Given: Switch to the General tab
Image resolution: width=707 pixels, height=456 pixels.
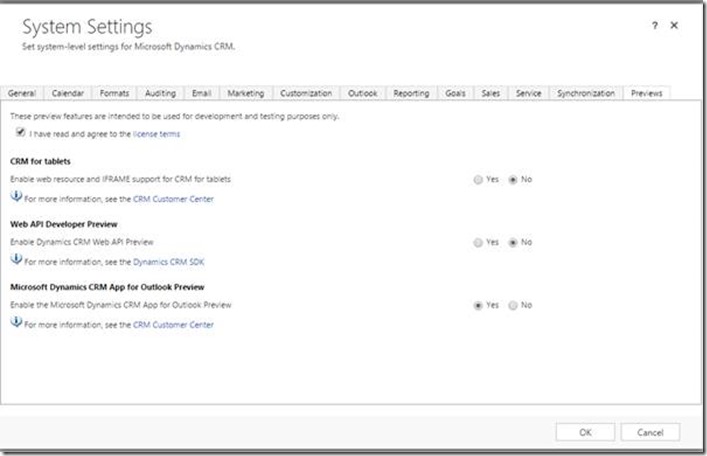Looking at the screenshot, I should 22,93.
